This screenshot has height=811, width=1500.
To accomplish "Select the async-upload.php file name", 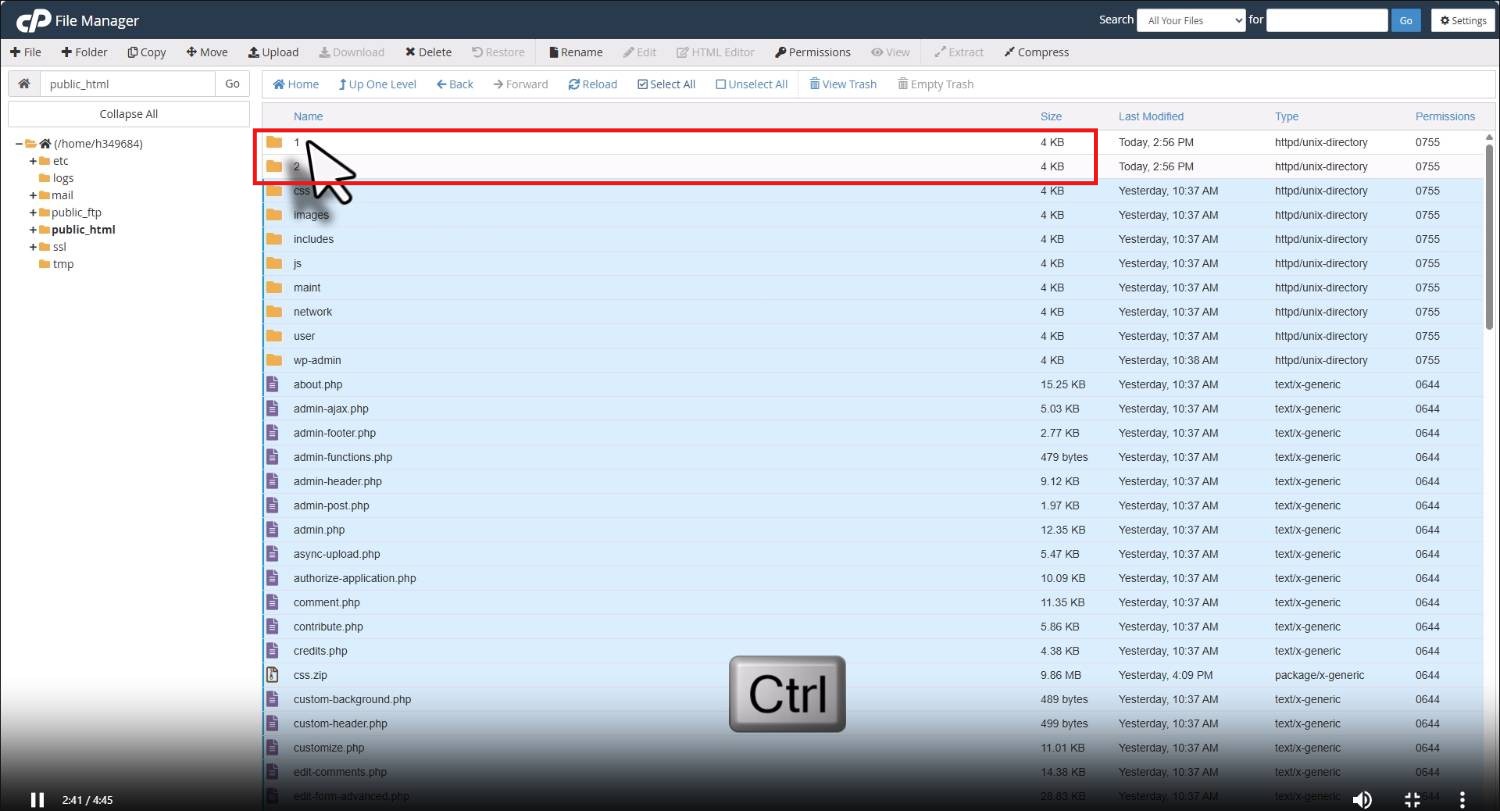I will tap(337, 554).
